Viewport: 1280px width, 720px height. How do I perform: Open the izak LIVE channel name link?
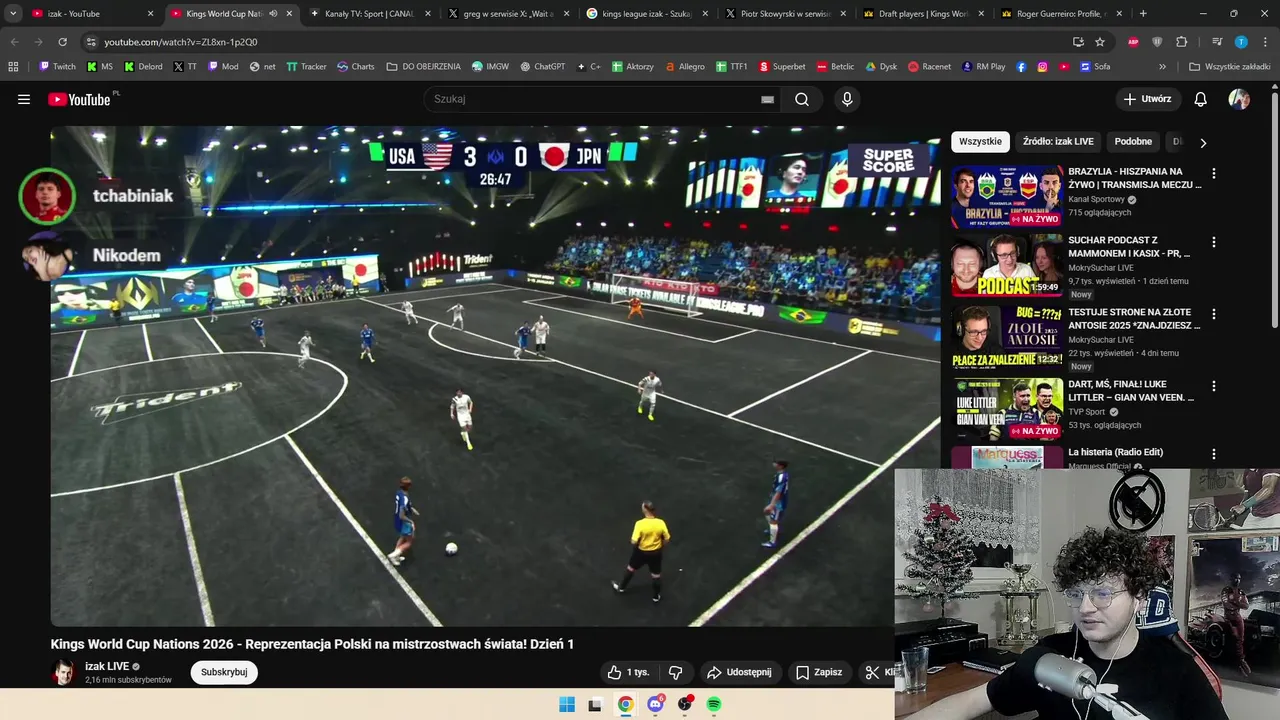coord(107,666)
